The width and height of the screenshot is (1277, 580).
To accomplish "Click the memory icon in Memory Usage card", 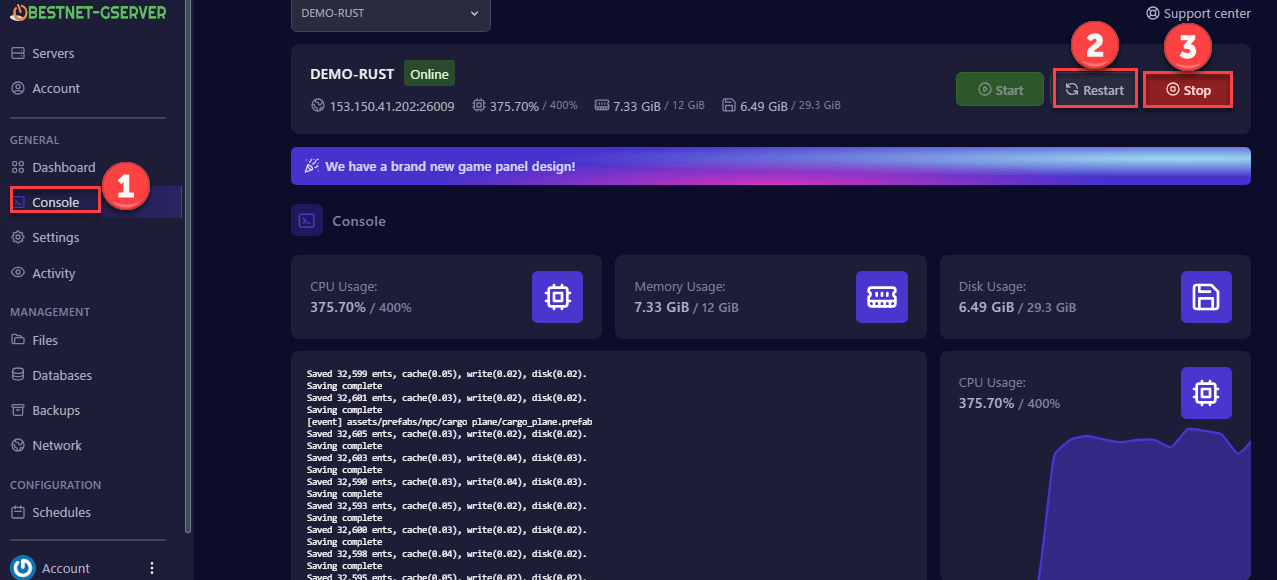I will click(x=881, y=296).
